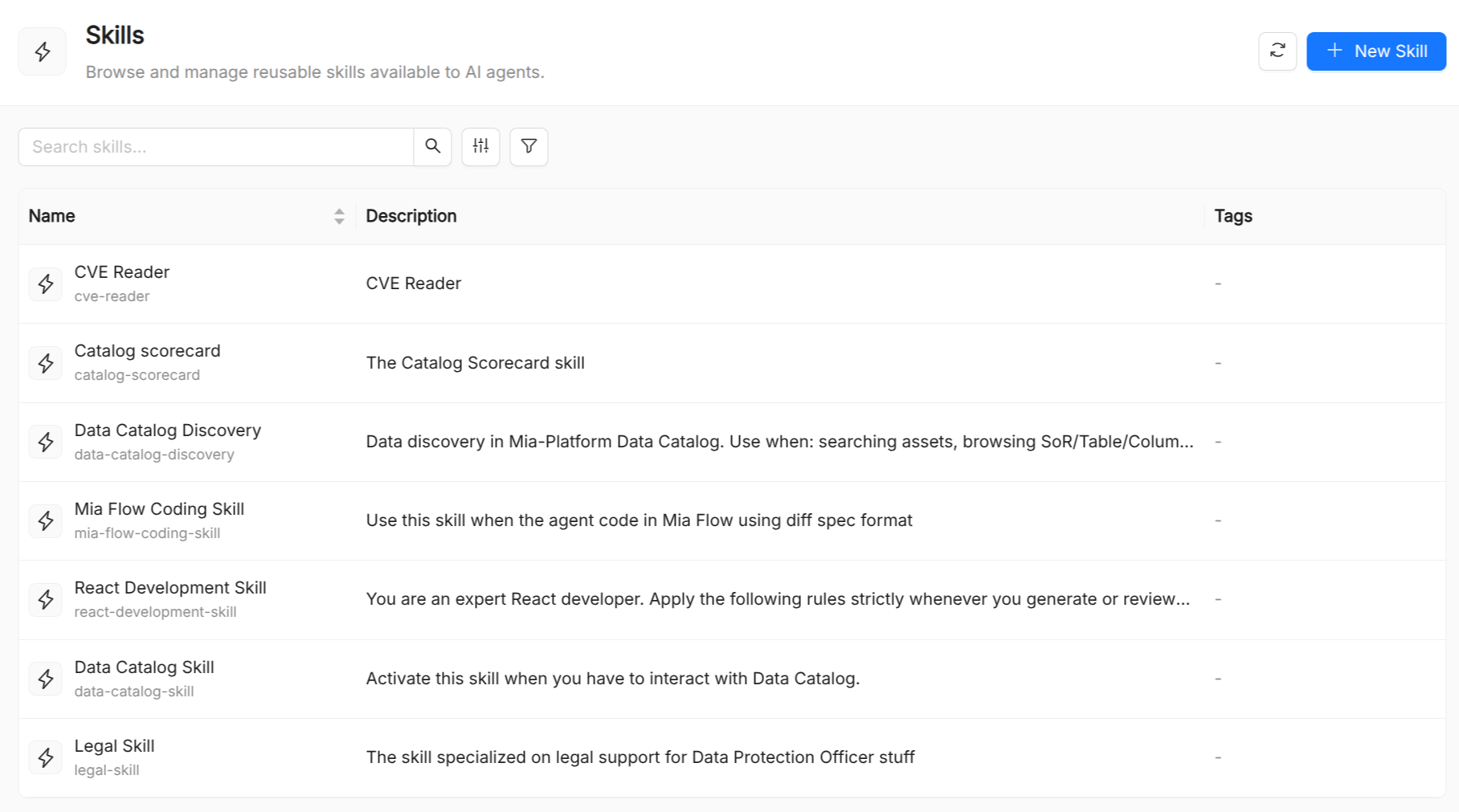1459x812 pixels.
Task: Click the Catalog scorecard row lightning icon
Action: (x=46, y=363)
